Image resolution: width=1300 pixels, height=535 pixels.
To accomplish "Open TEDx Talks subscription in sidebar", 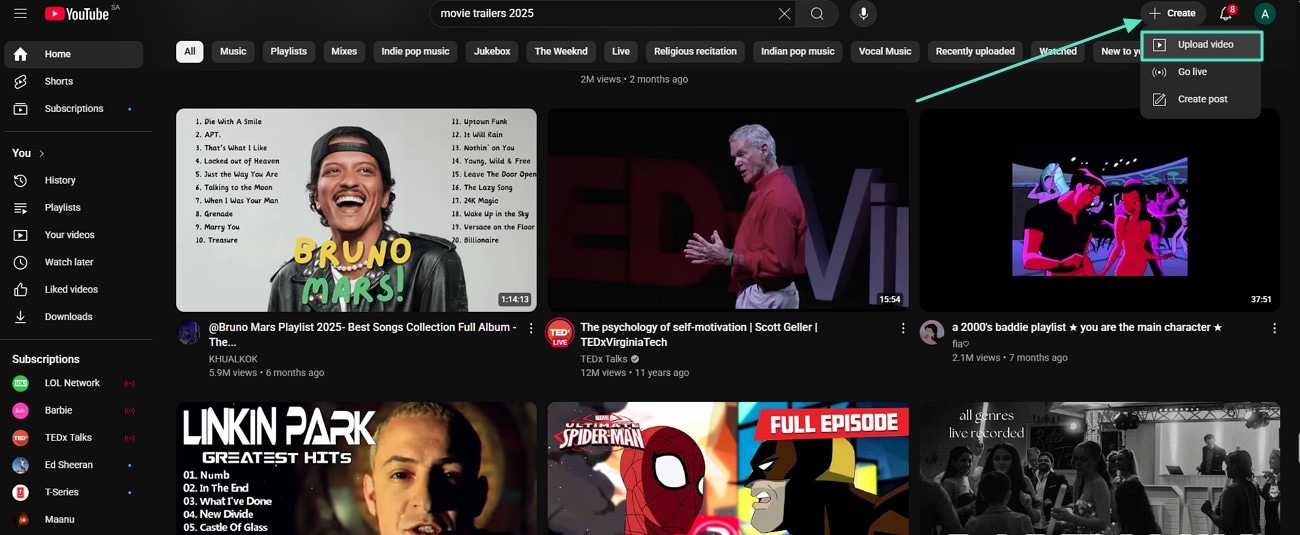I will (74, 437).
